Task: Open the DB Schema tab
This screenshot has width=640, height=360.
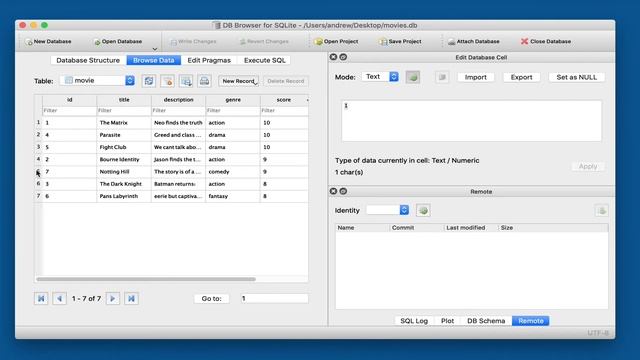Action: click(486, 321)
